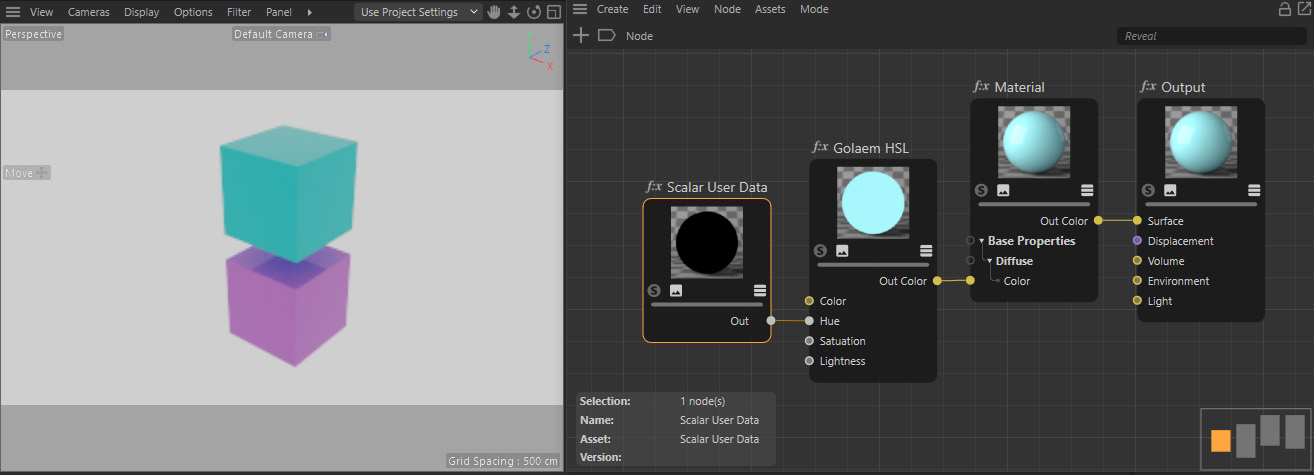The height and width of the screenshot is (475, 1314).
Task: Click the viewport dolly arrows icon
Action: pos(514,12)
